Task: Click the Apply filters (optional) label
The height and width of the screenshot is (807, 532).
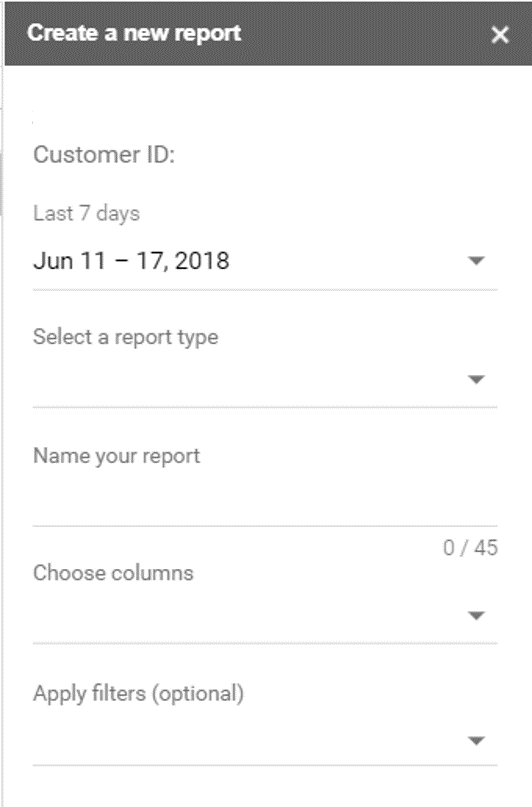Action: tap(138, 694)
